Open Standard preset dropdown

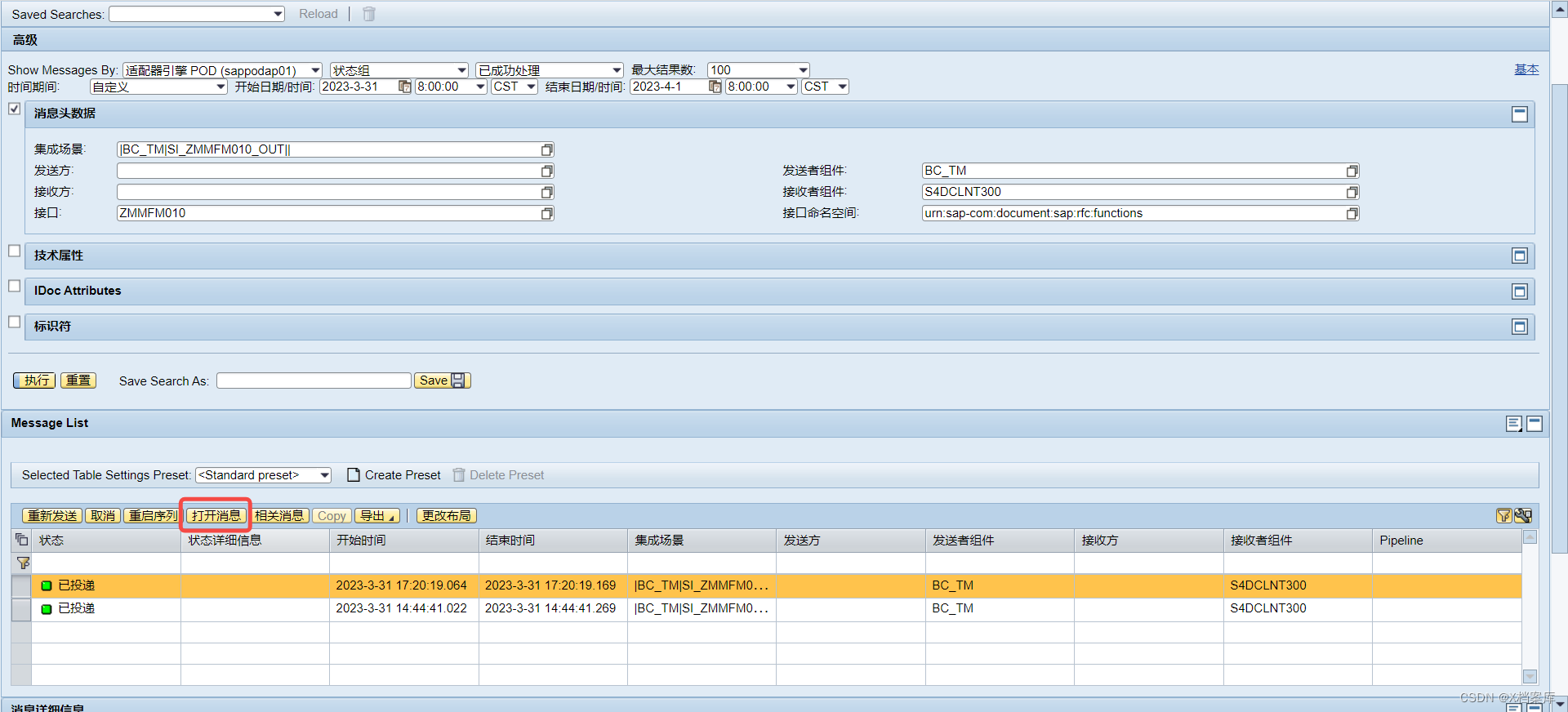click(324, 475)
